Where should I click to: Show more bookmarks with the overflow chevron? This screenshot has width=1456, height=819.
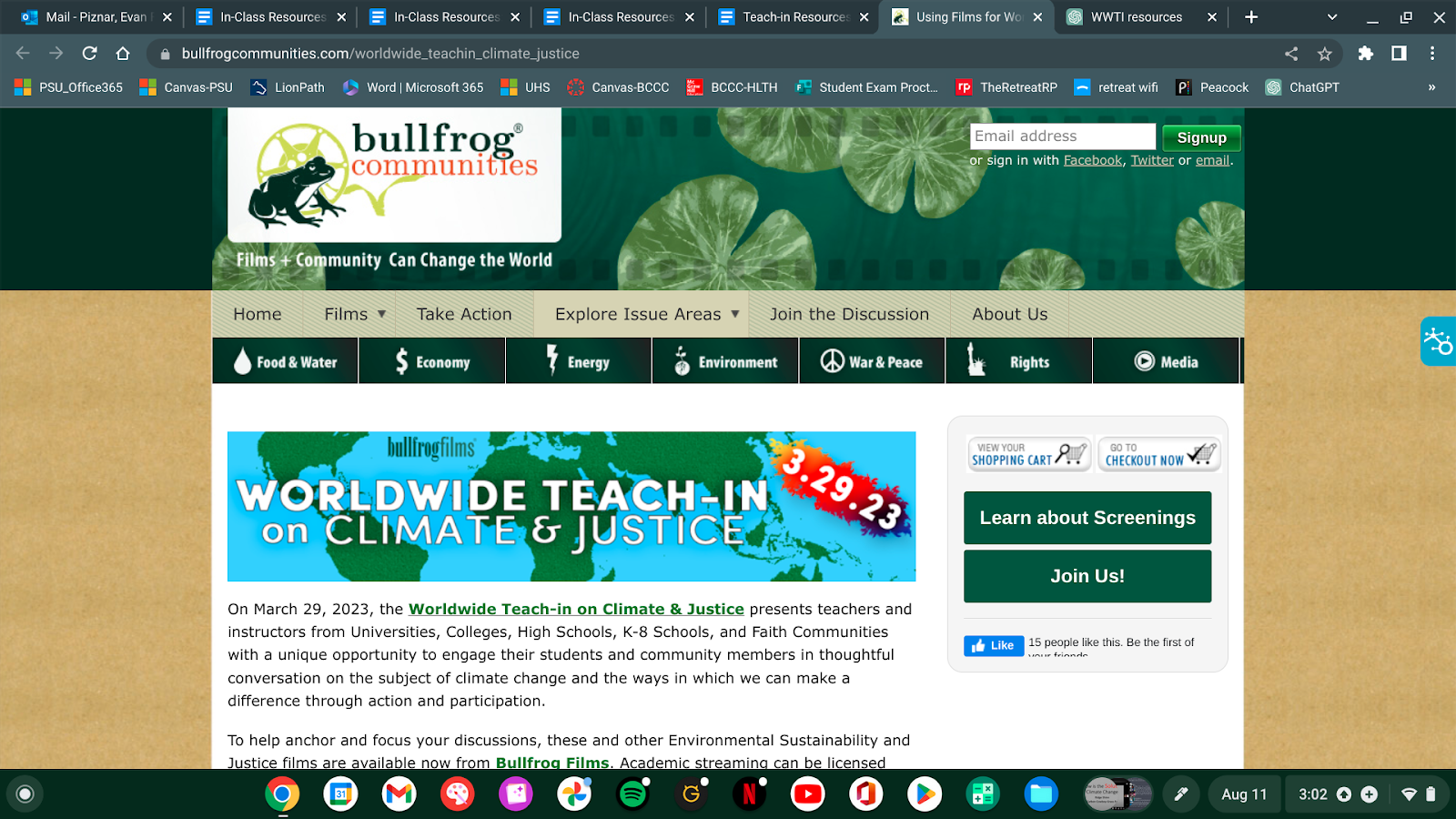(1431, 87)
